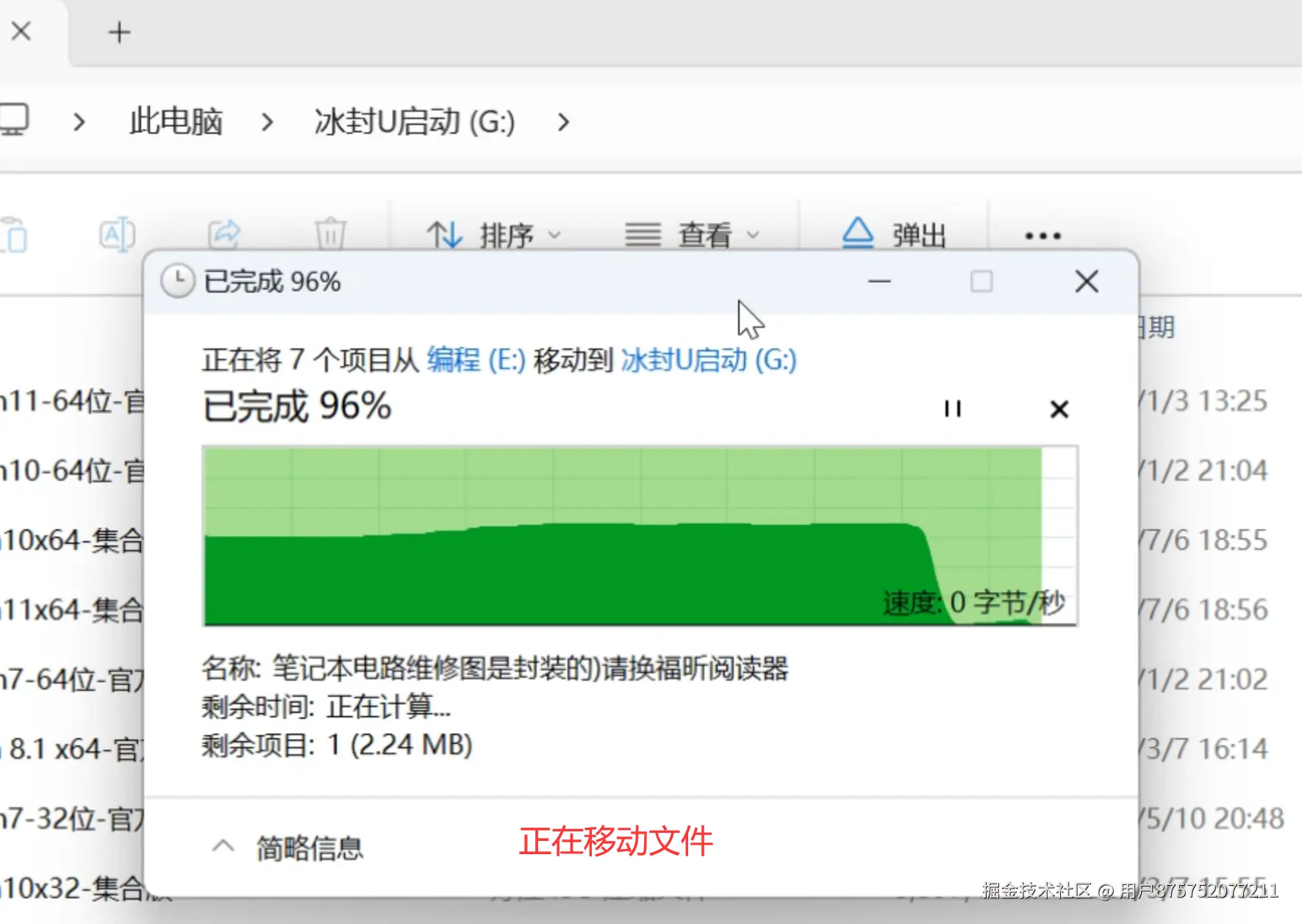Open the 冰封U启动 (G:) destination link
The image size is (1302, 924).
[x=708, y=360]
